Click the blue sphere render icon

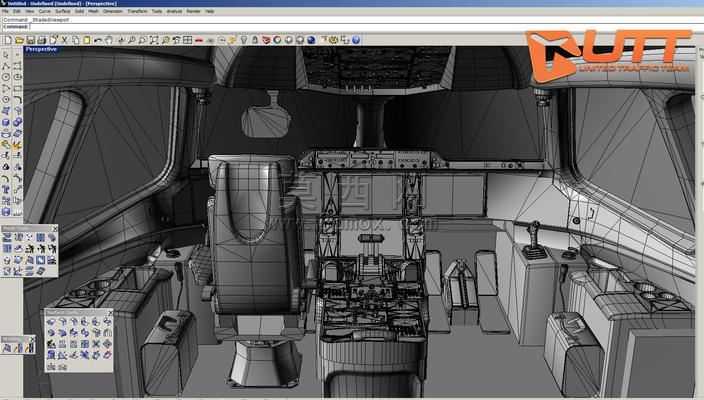click(311, 40)
